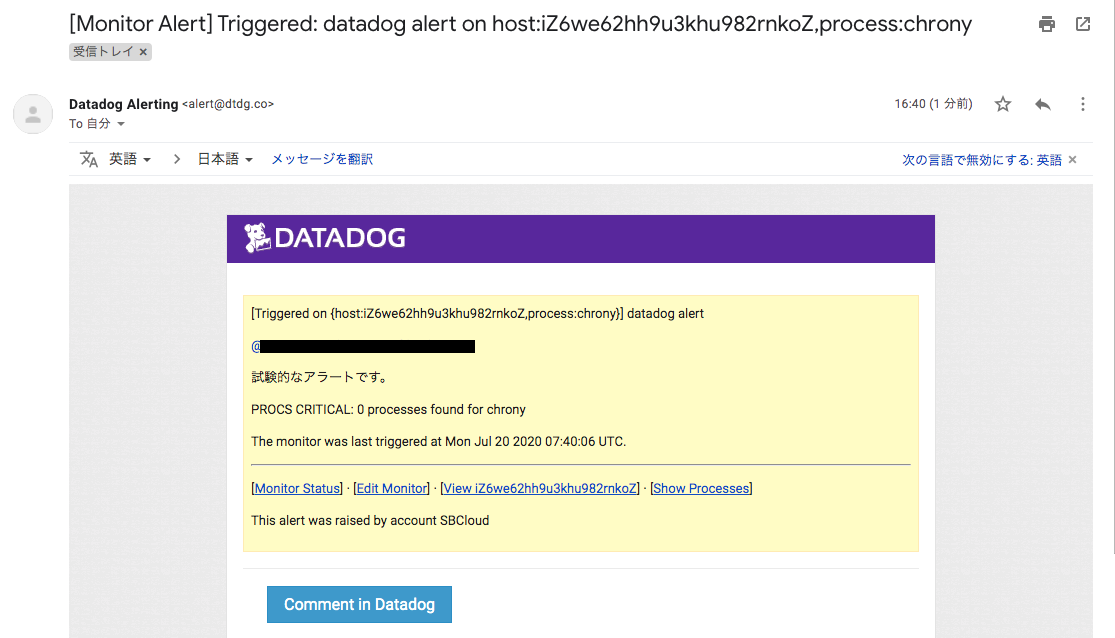
Task: Click sender name Datadog Alerting
Action: pyautogui.click(x=124, y=104)
